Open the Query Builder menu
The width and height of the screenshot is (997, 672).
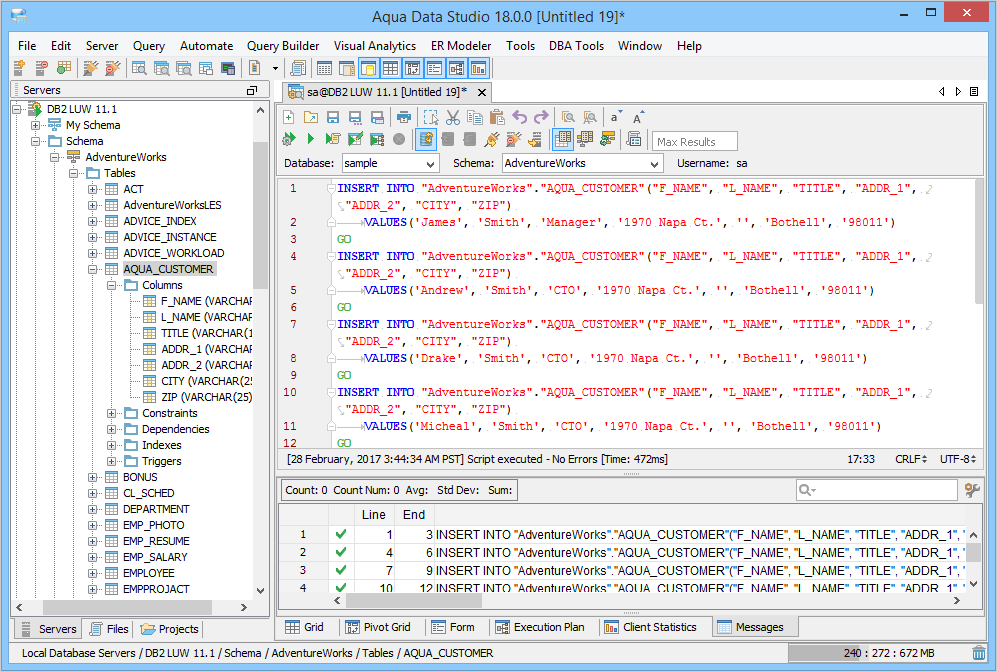pos(283,46)
